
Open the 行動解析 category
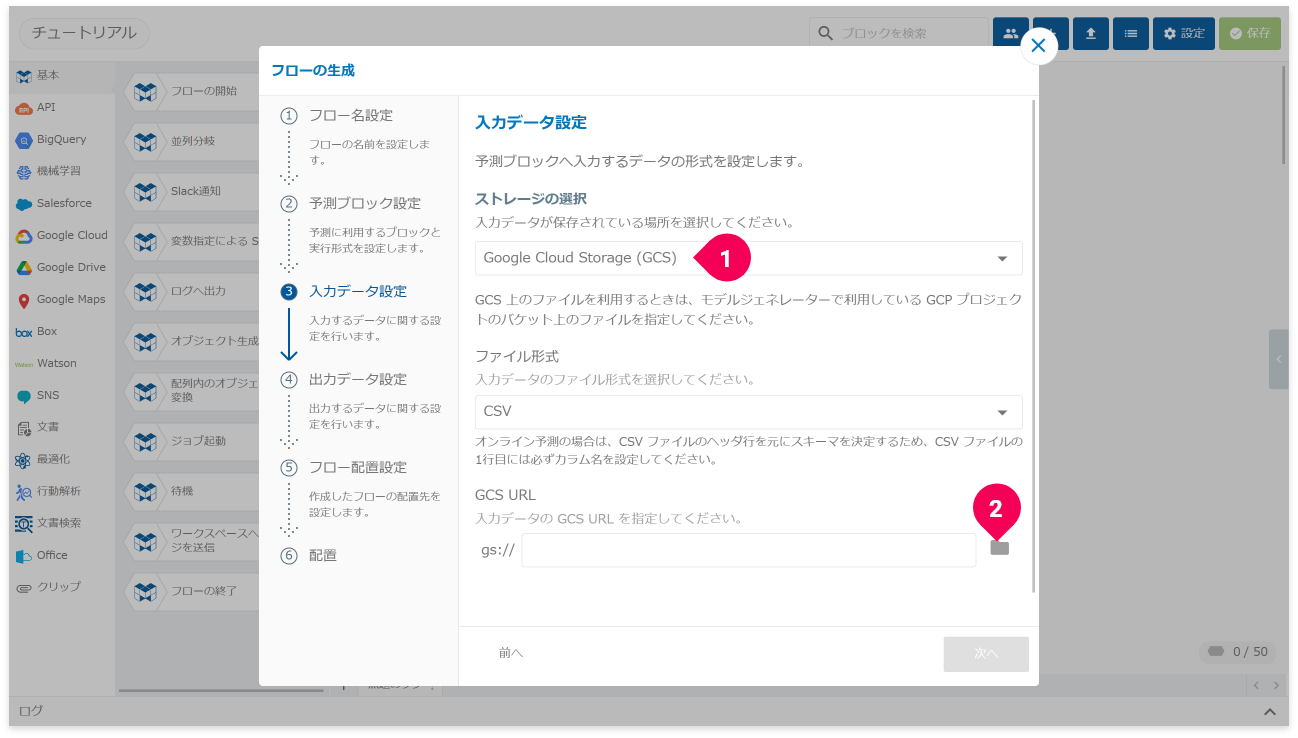click(60, 492)
